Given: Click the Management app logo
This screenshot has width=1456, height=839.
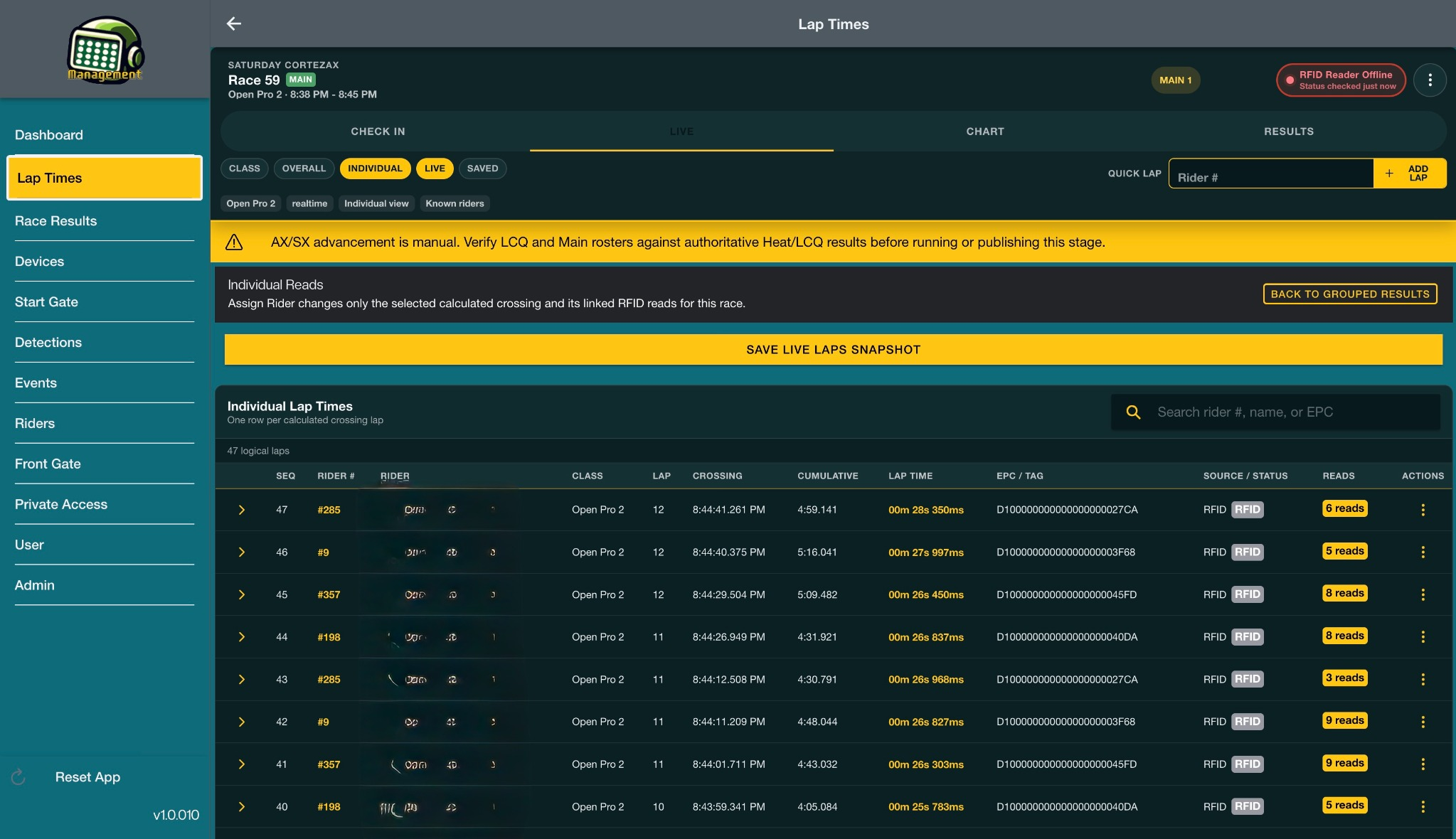Looking at the screenshot, I should 105,49.
